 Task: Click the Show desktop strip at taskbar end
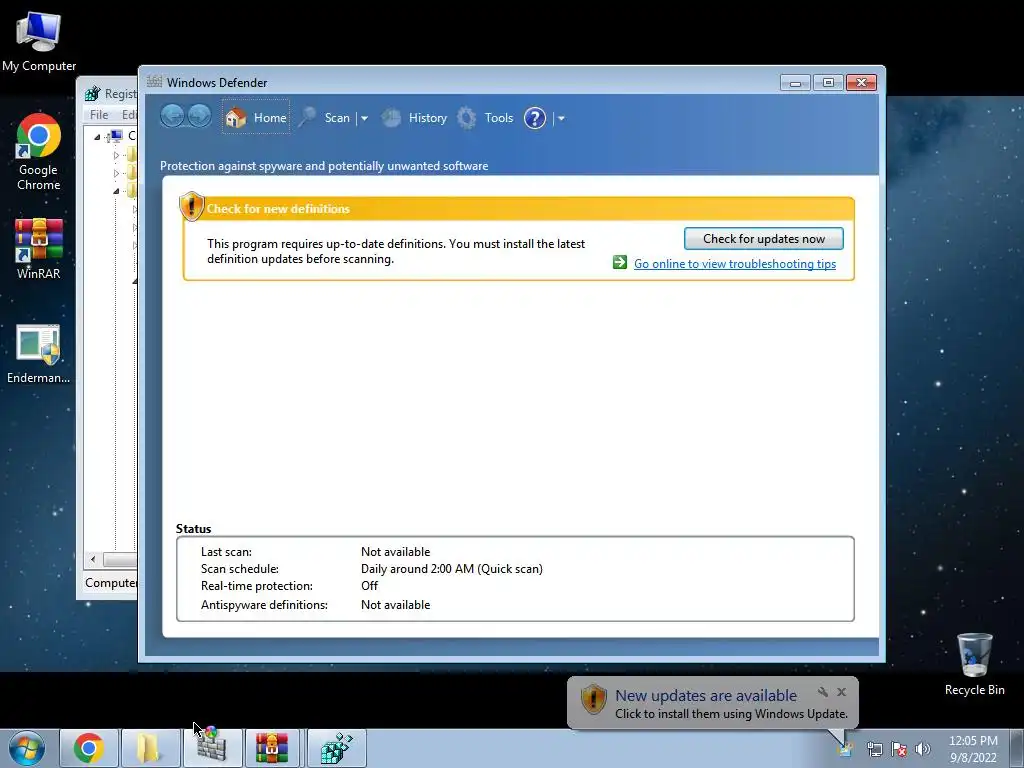tap(1017, 748)
